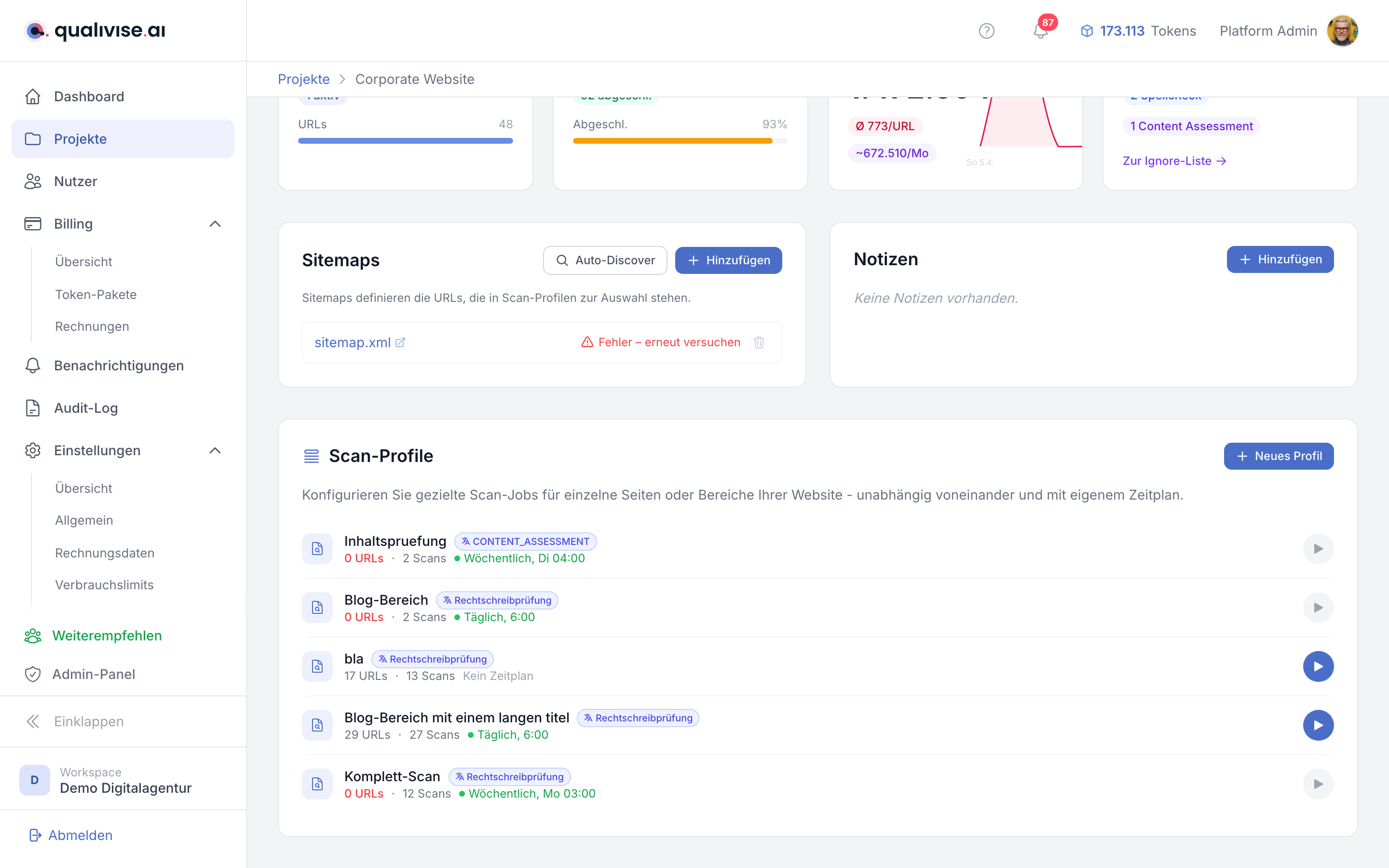Click Blog-Bereich mit einem langen titel file icon
This screenshot has width=1389, height=868.
[317, 726]
